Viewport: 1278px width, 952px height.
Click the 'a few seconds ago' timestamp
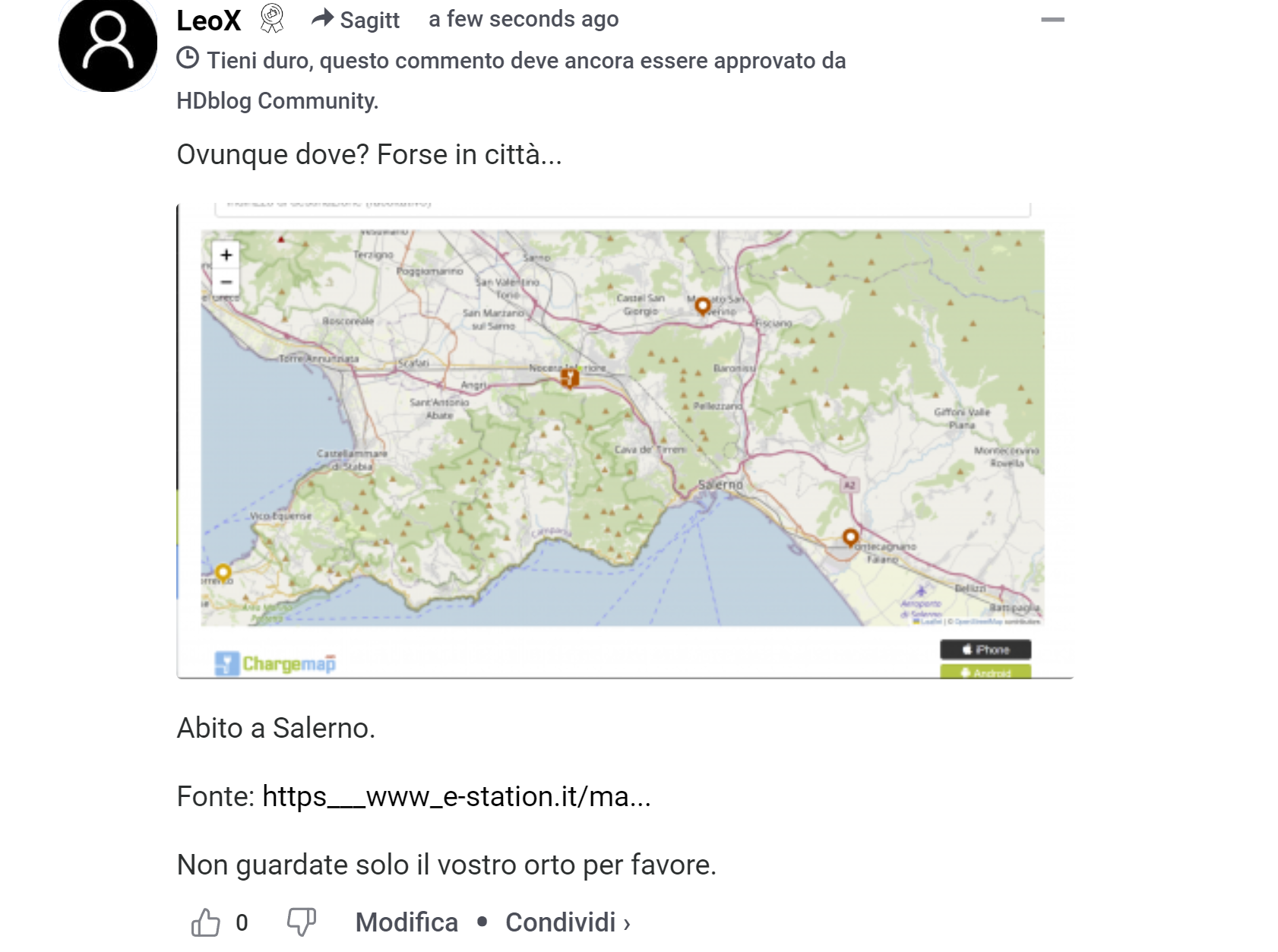(x=524, y=19)
